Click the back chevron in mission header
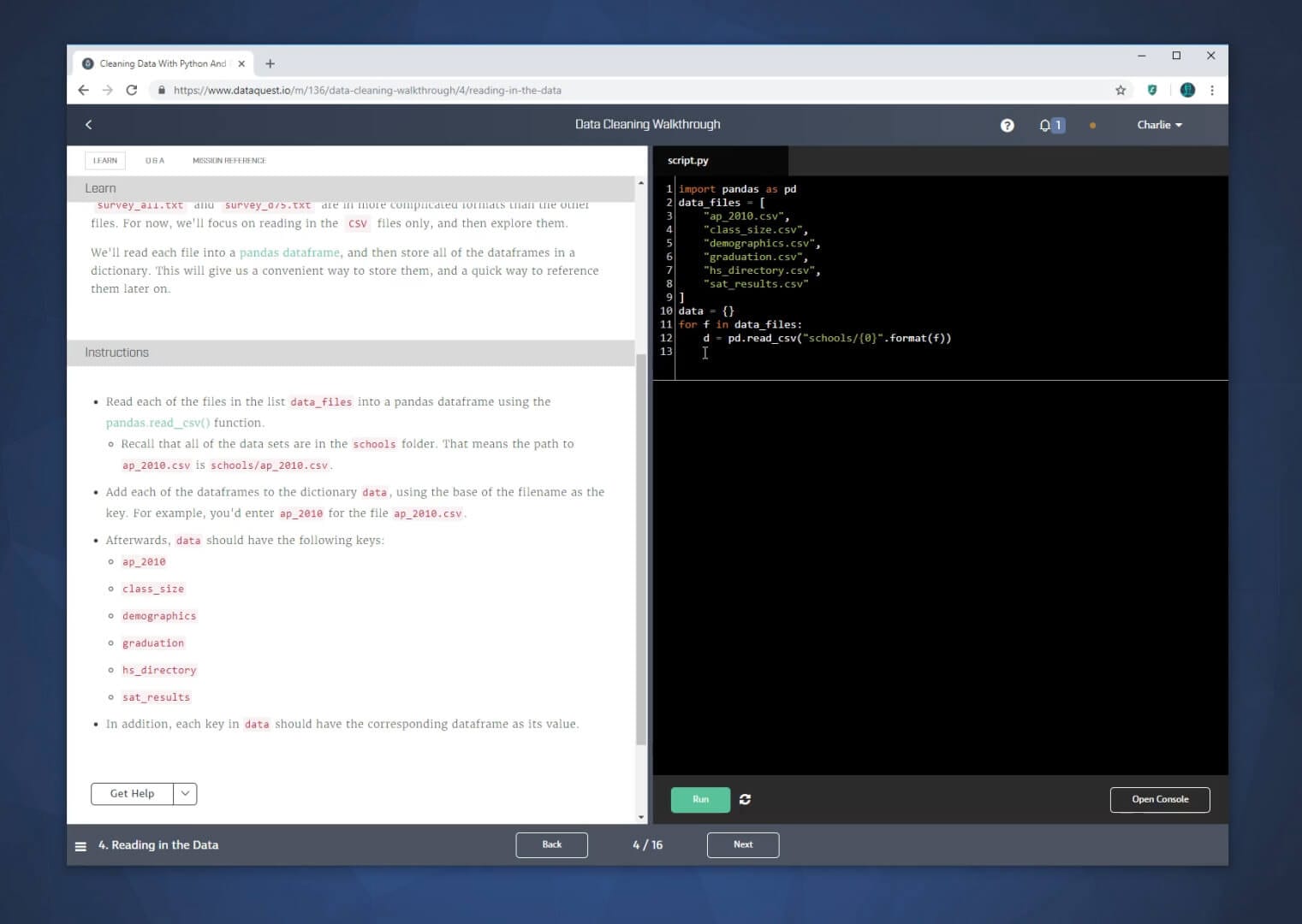This screenshot has width=1302, height=924. pos(88,125)
